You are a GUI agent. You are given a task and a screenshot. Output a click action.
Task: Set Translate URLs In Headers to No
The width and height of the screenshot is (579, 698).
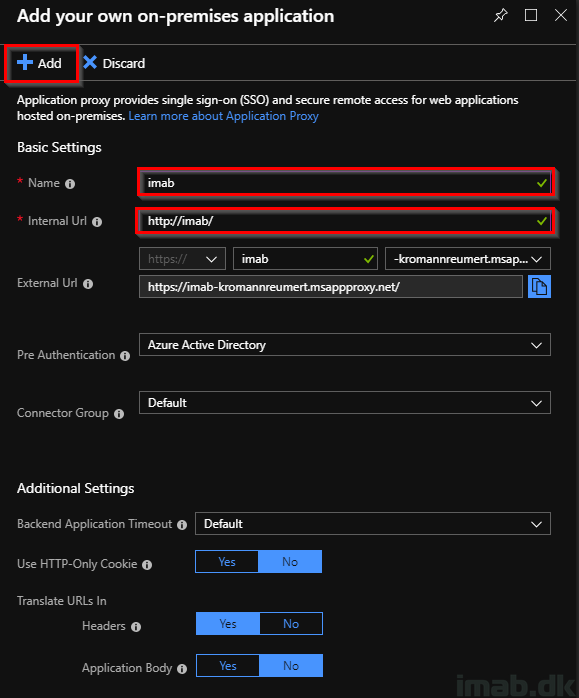(291, 624)
